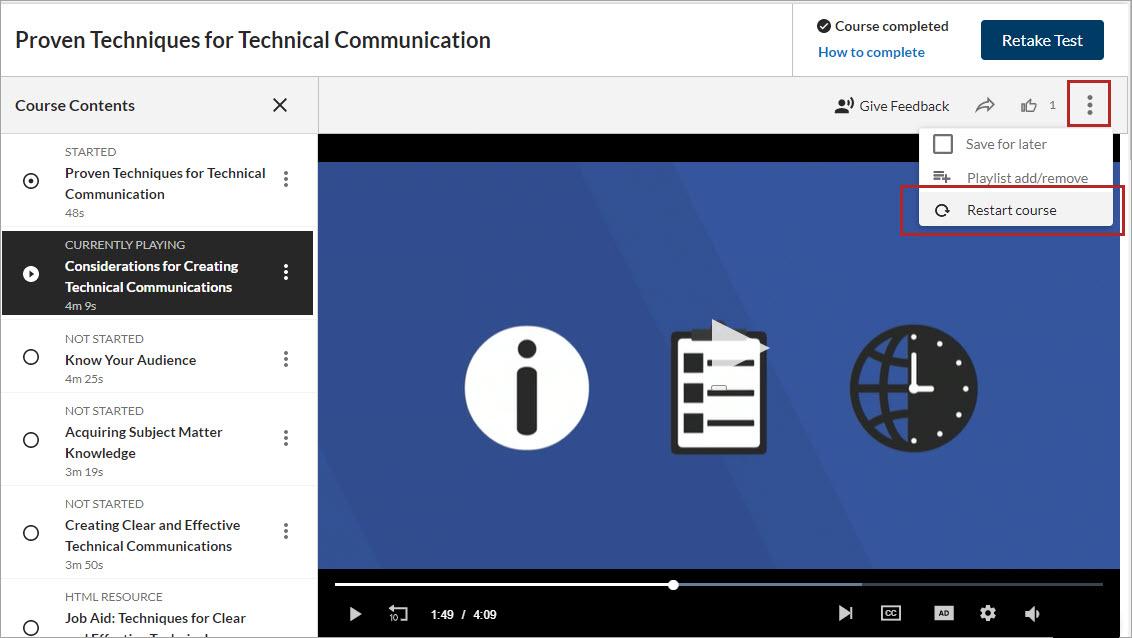
Task: Click the thumbs-up like icon
Action: pyautogui.click(x=1028, y=106)
